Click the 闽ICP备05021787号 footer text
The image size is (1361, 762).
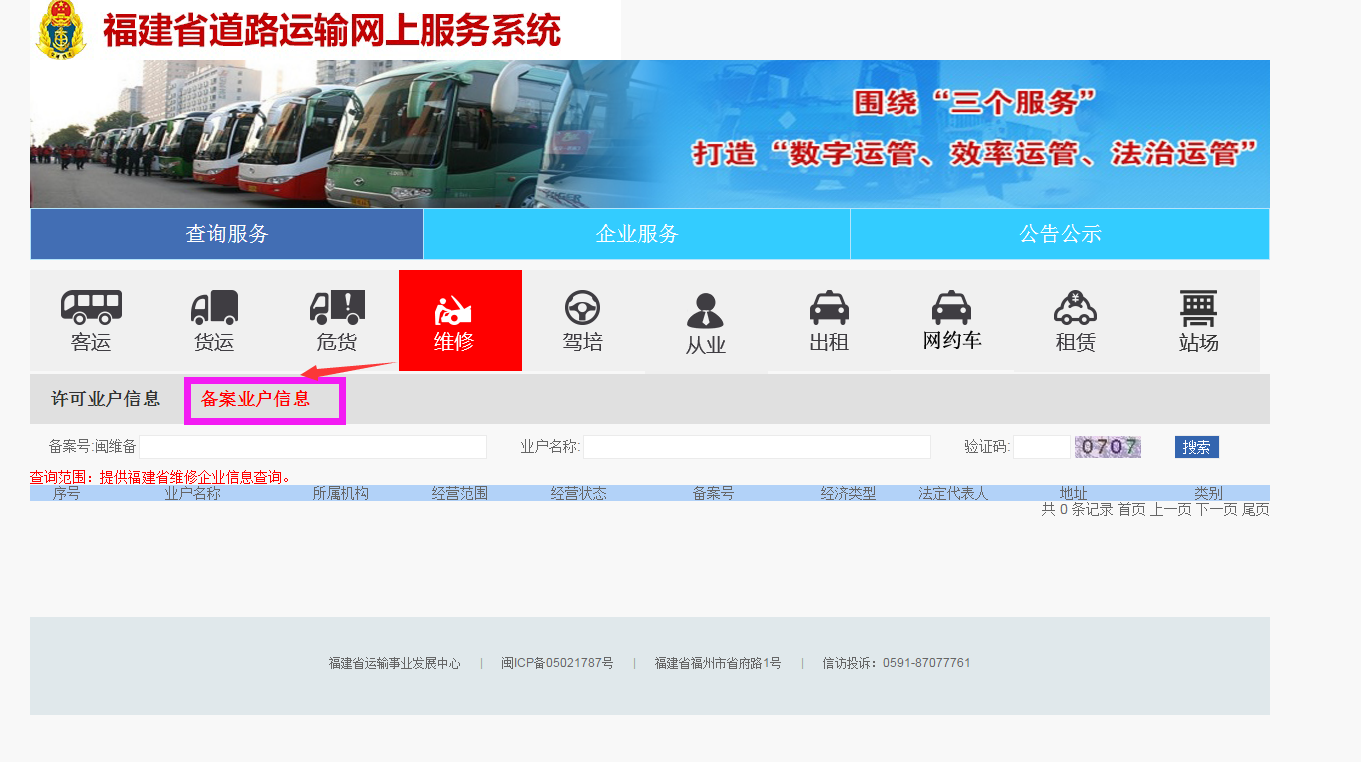(x=557, y=663)
